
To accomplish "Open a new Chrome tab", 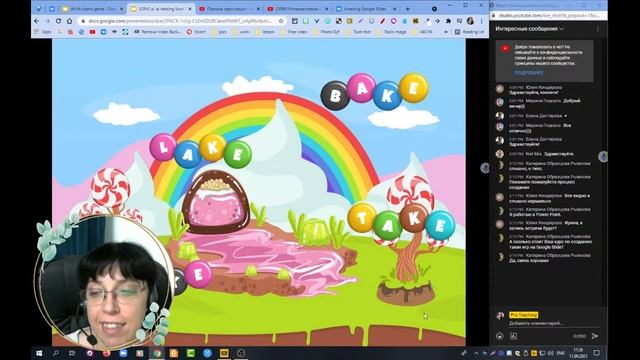I will 407,9.
